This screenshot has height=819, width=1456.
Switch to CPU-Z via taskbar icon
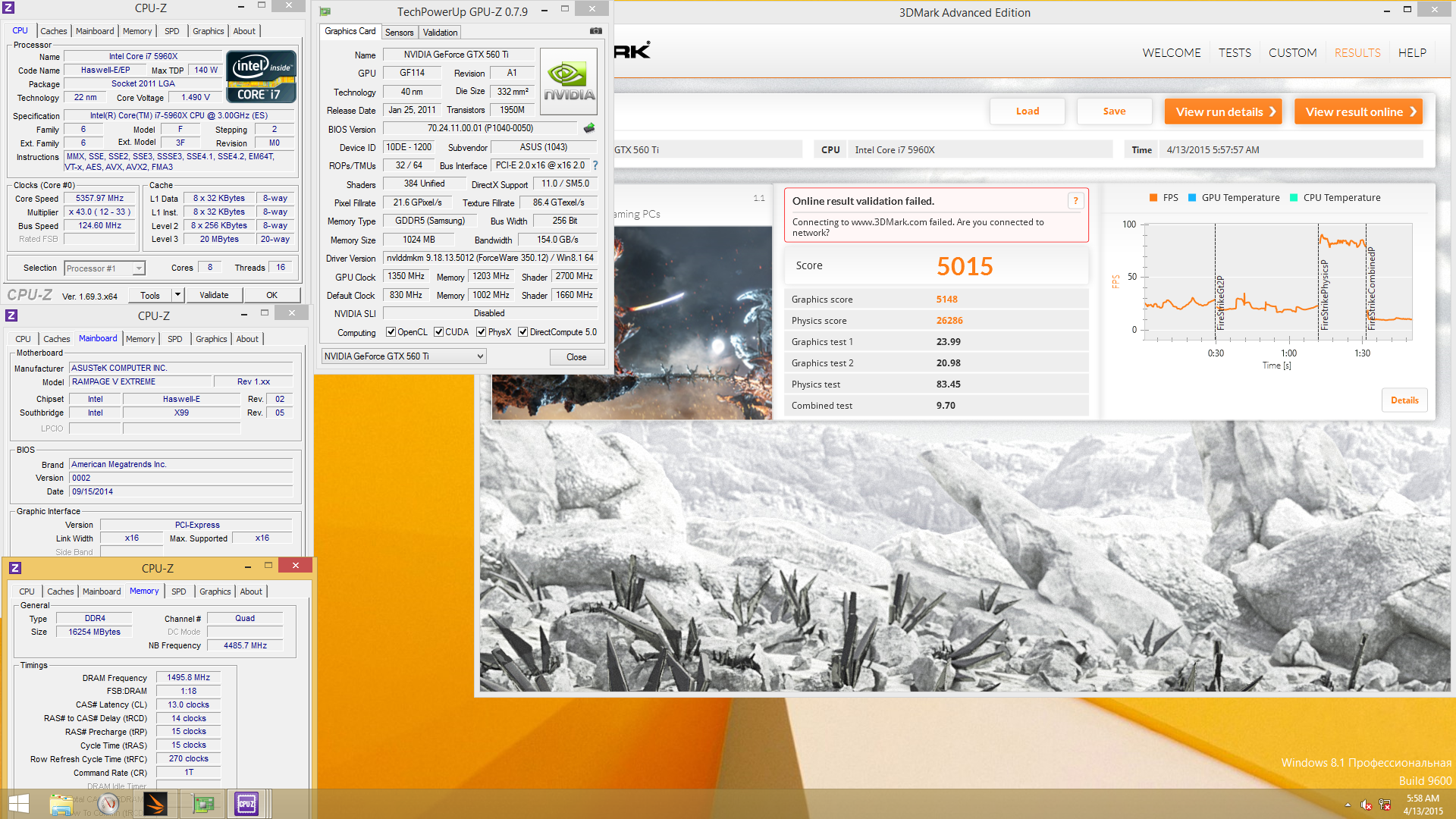[x=246, y=804]
